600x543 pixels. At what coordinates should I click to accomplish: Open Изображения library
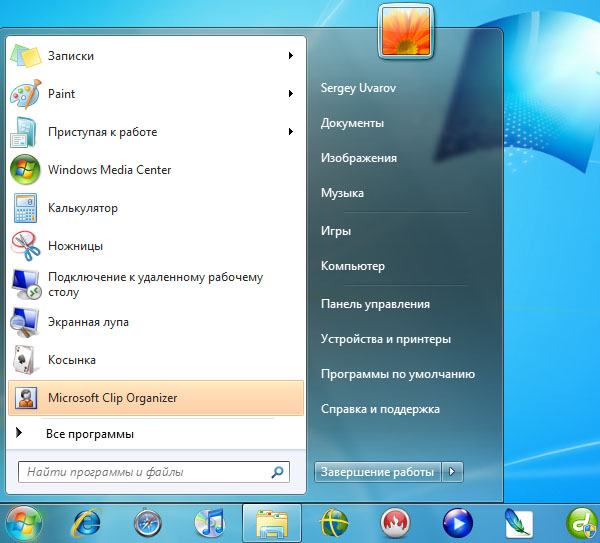coord(359,158)
